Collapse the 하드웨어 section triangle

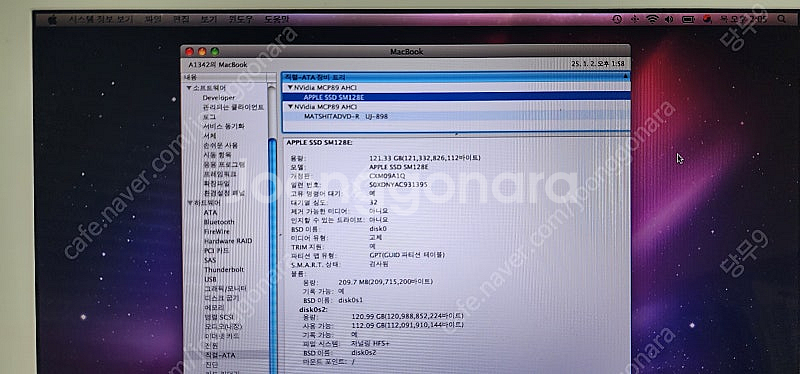coord(189,203)
